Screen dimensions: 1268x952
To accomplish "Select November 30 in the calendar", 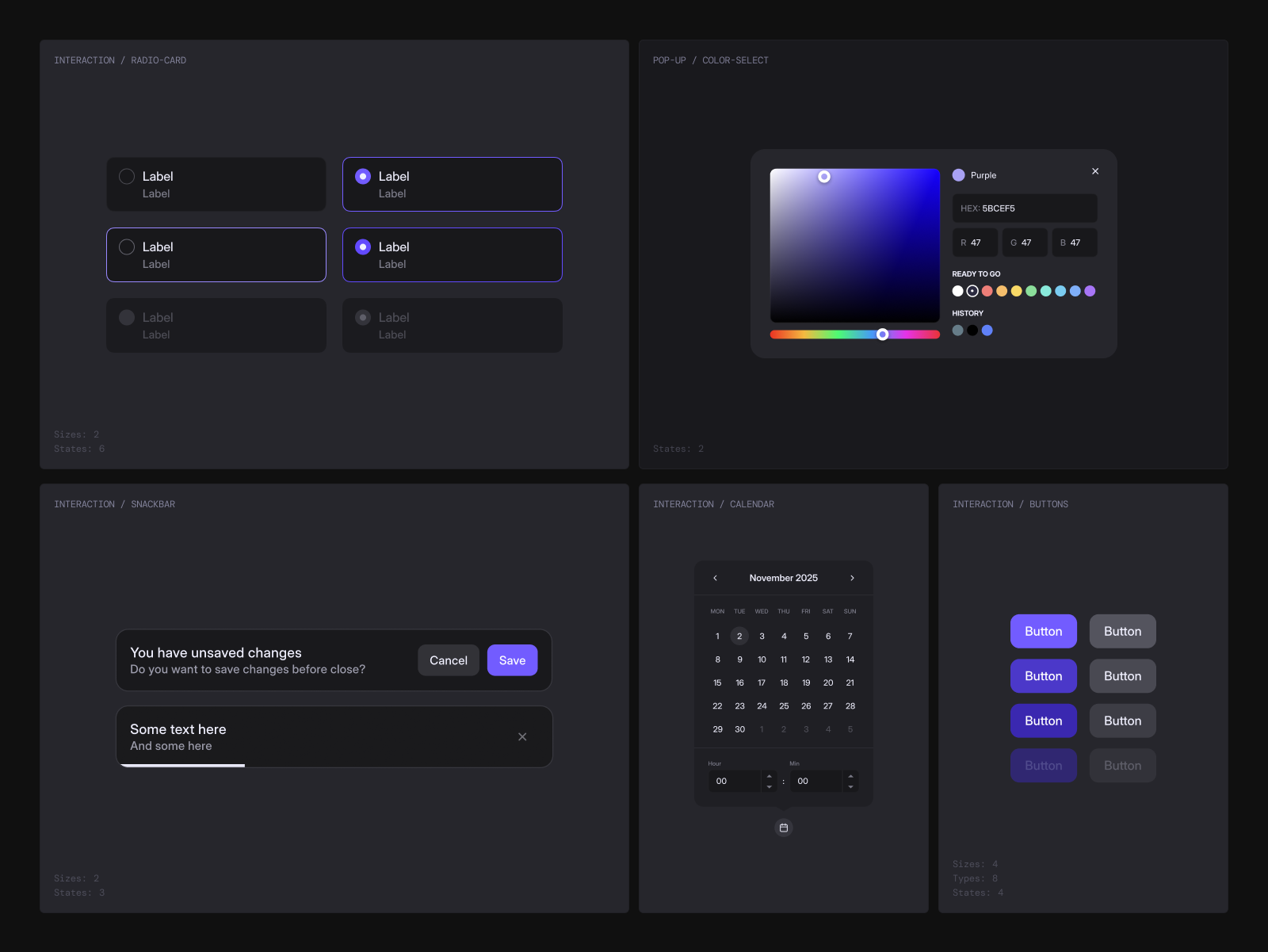I will (739, 729).
